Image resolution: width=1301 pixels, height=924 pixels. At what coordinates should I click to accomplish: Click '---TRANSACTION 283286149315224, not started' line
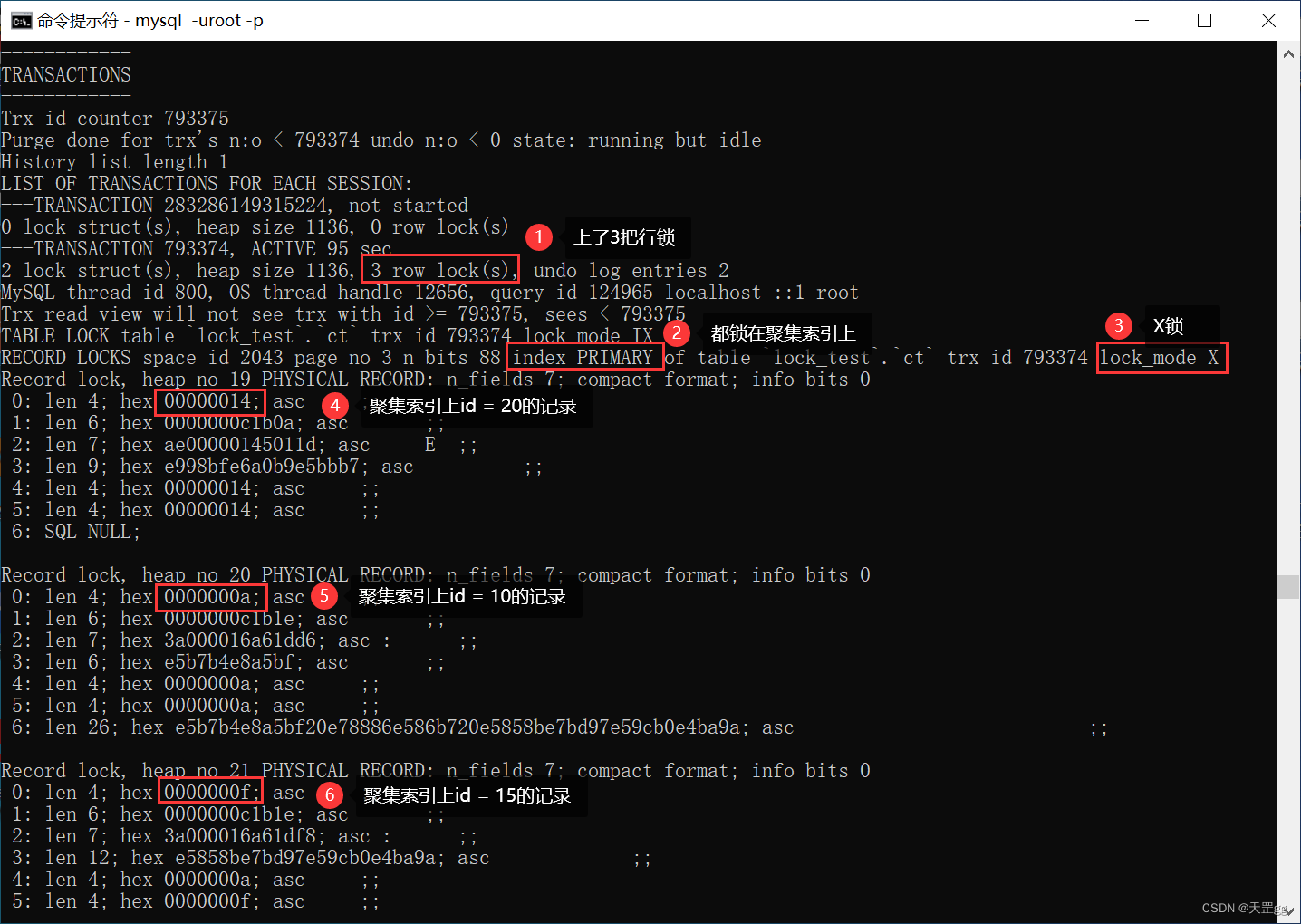click(235, 206)
